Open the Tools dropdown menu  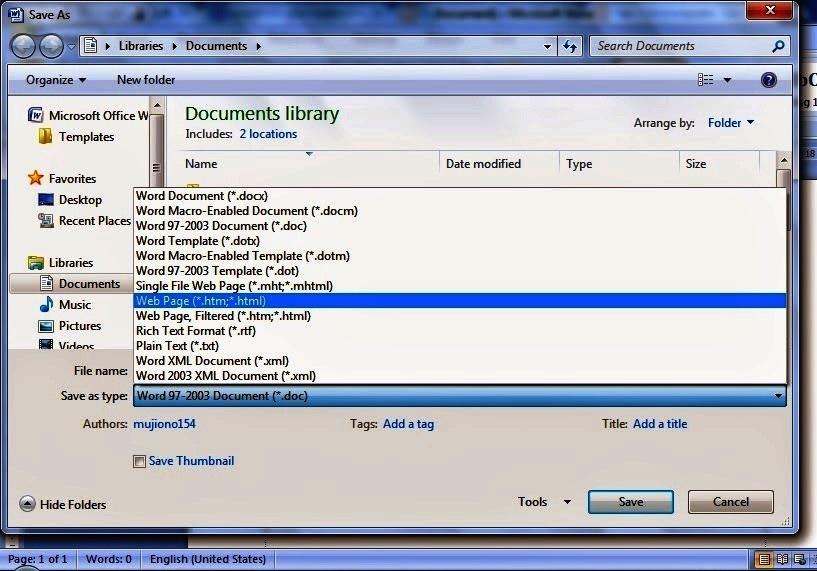[x=544, y=502]
